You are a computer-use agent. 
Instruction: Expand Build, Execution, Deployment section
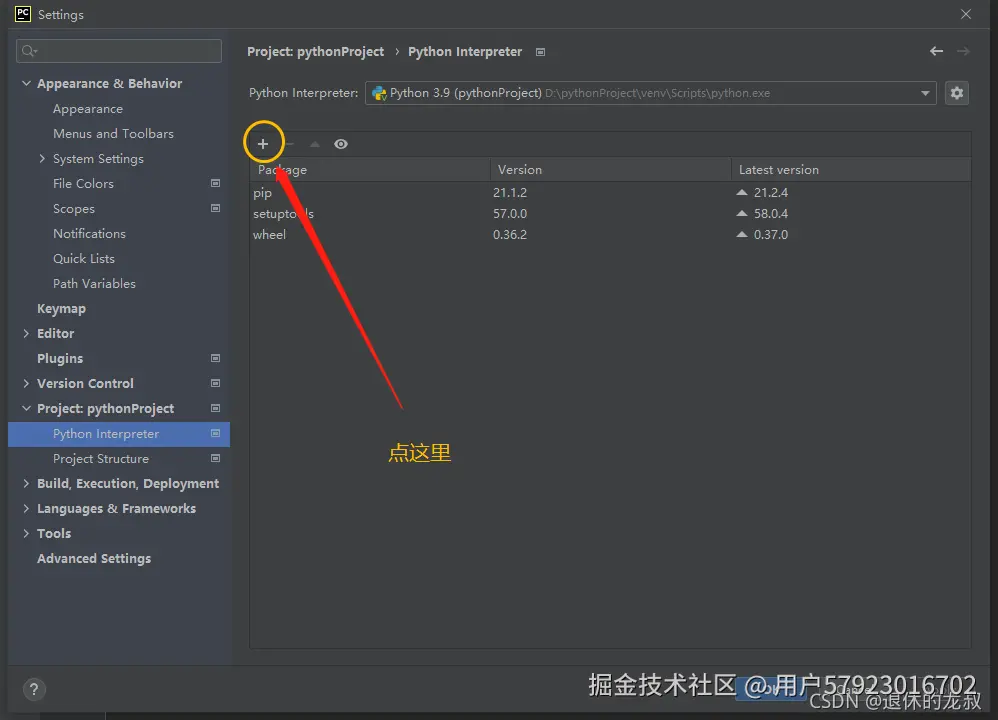26,483
